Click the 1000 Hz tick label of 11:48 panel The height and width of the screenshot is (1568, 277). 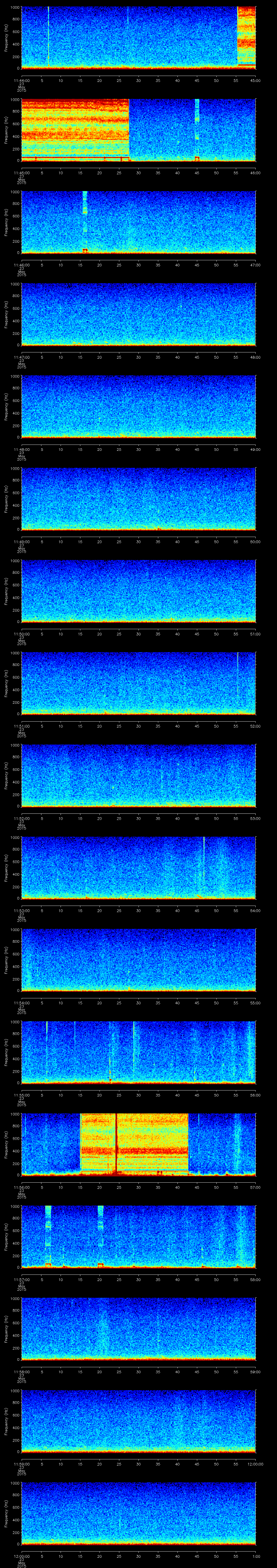click(x=15, y=376)
